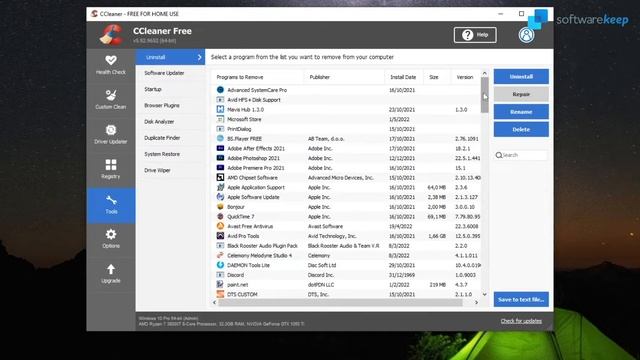The image size is (640, 360).
Task: Open the Help button in header
Action: (x=475, y=35)
